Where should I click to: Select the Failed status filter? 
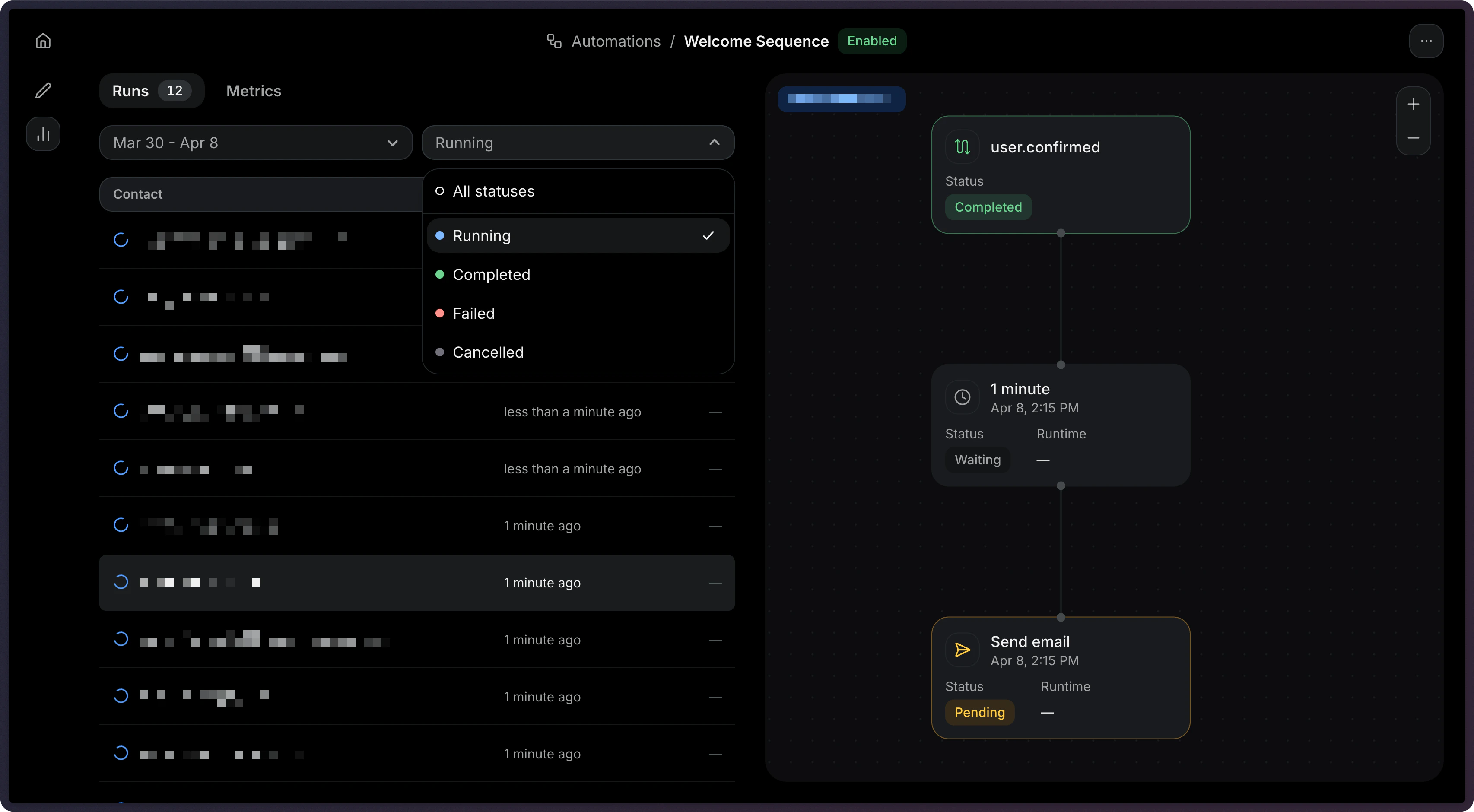[x=473, y=313]
